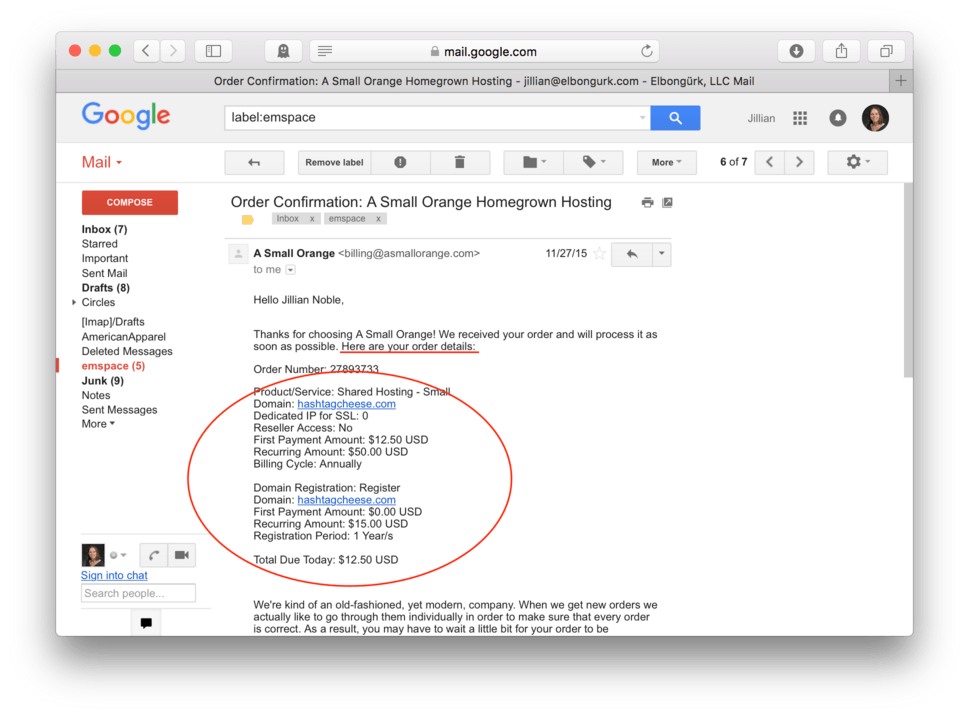This screenshot has height=716, width=969.
Task: Open the Safari downloads button
Action: pyautogui.click(x=796, y=51)
